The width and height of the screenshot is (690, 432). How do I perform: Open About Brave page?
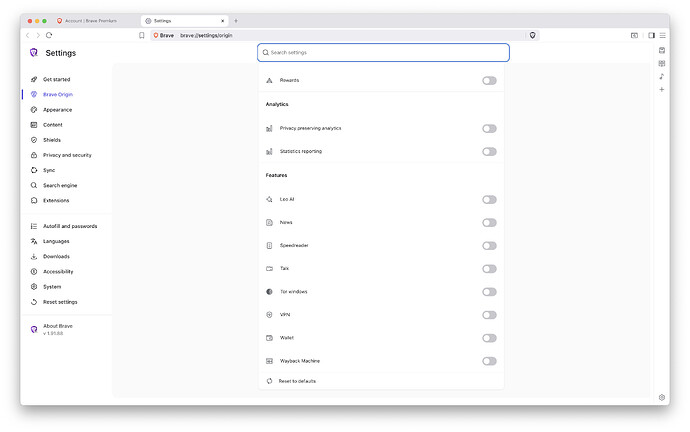(x=57, y=326)
